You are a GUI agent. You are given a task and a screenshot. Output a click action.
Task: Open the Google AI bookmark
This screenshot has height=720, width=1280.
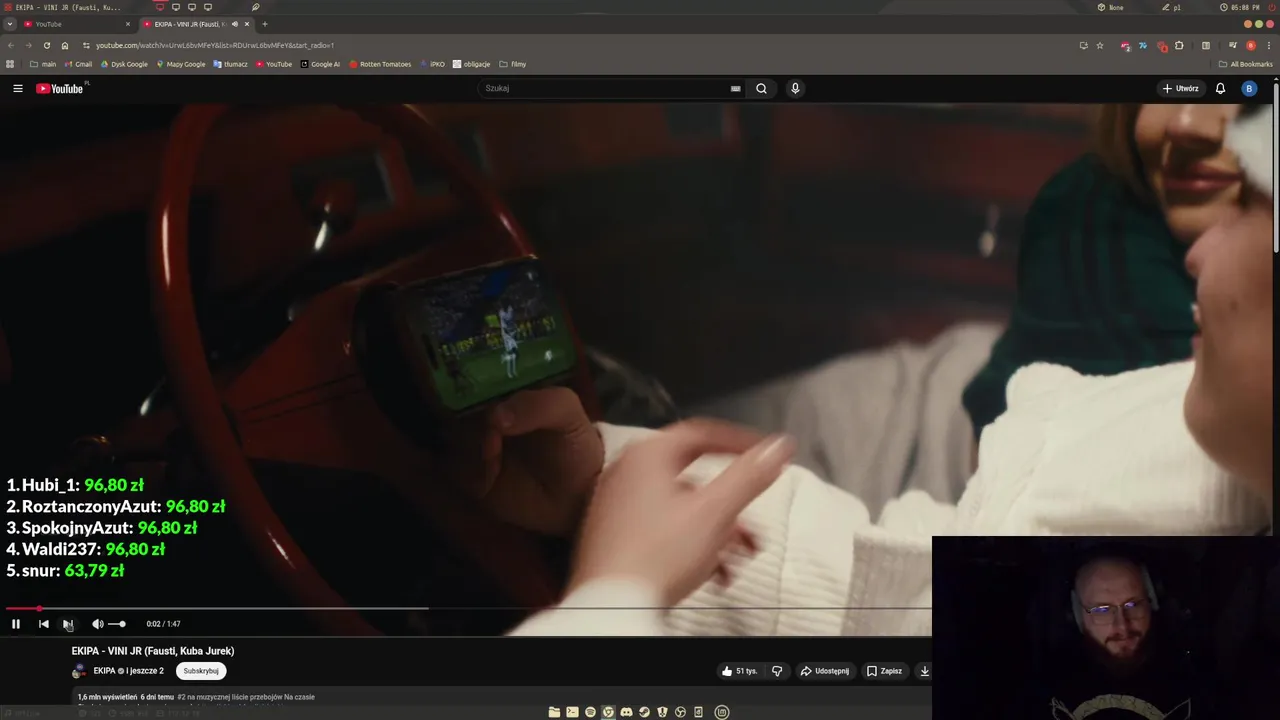click(x=320, y=64)
